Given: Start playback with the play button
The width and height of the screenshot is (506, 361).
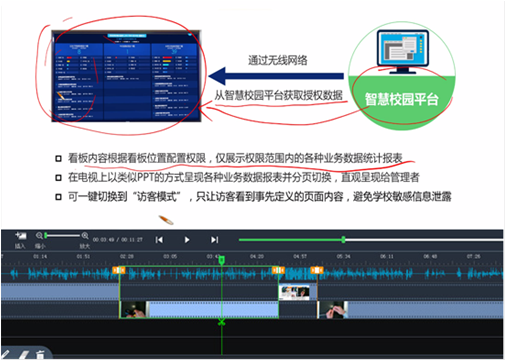Looking at the screenshot, I should (x=187, y=240).
